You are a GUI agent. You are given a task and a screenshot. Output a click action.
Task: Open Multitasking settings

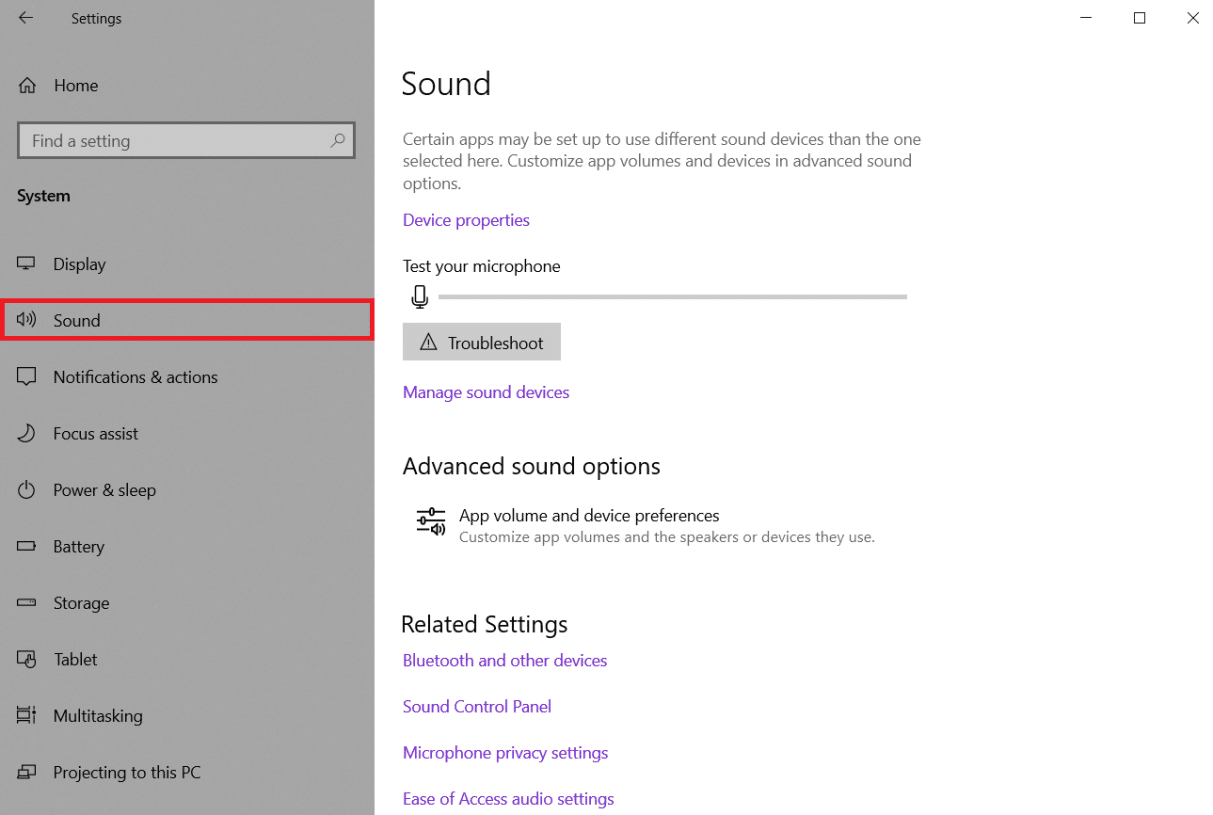coord(97,716)
